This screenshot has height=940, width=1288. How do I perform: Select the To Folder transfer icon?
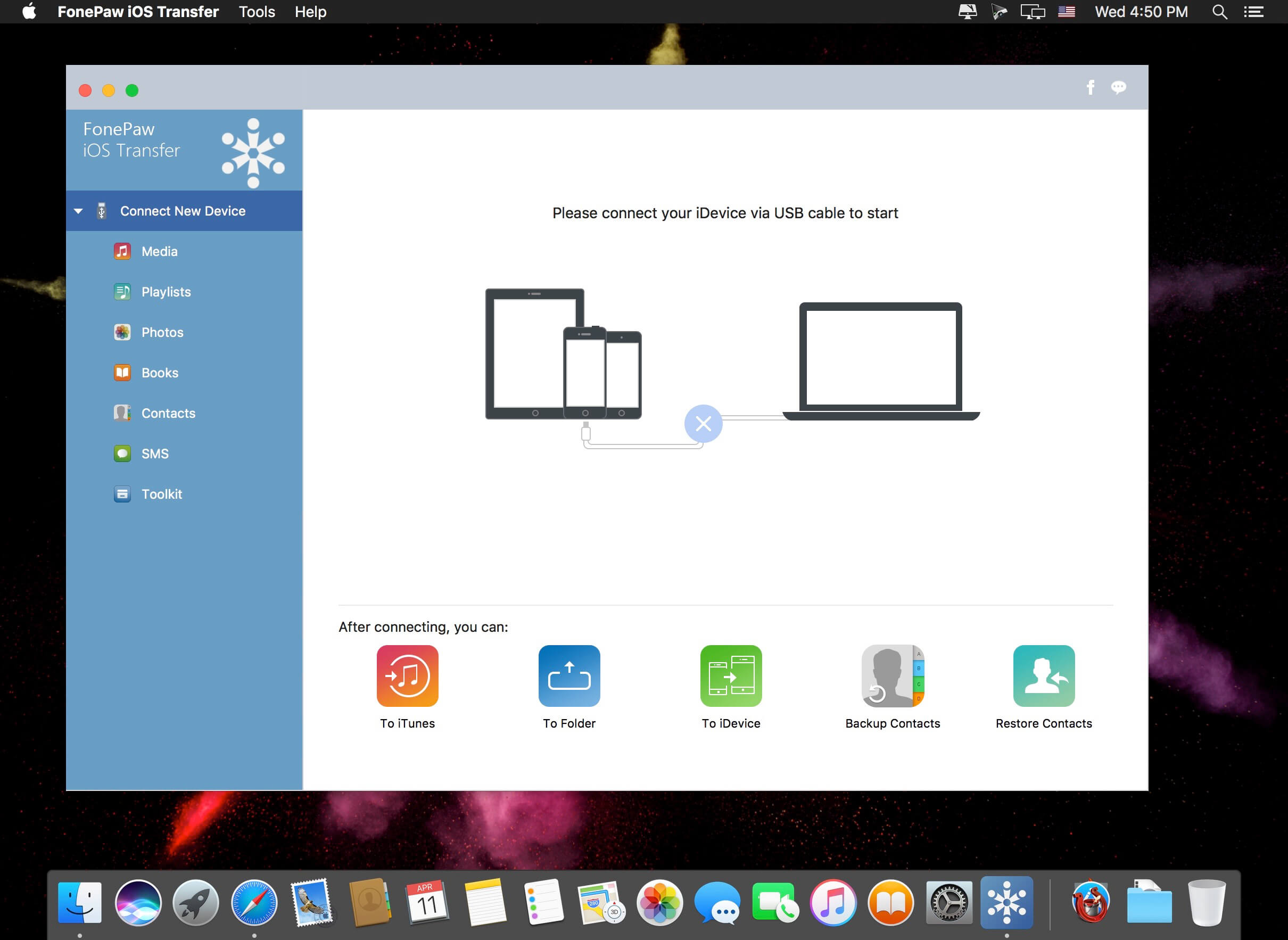[x=570, y=675]
